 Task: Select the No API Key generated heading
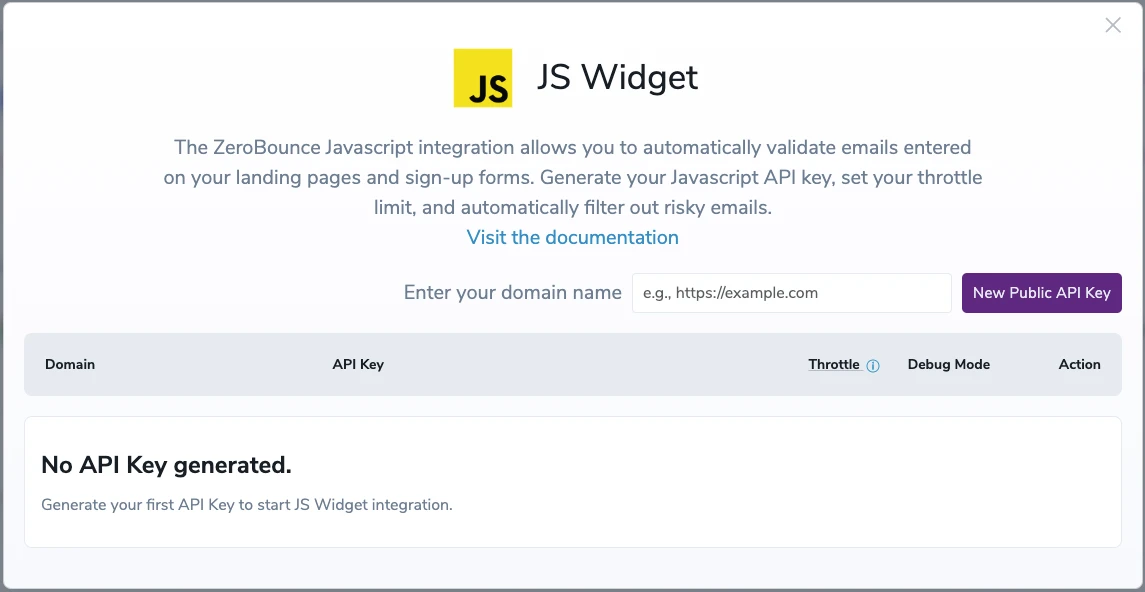coord(166,464)
